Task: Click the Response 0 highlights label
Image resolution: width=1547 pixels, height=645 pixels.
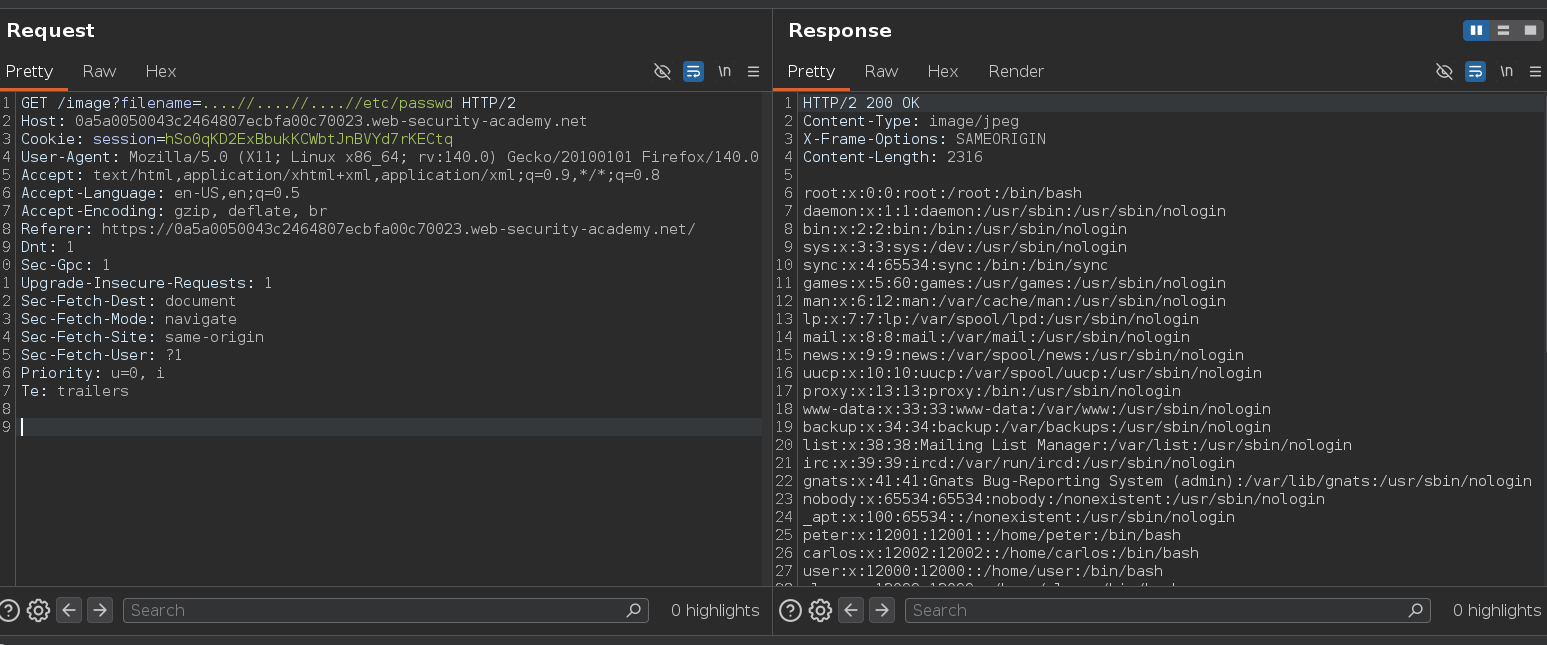Action: point(1496,610)
